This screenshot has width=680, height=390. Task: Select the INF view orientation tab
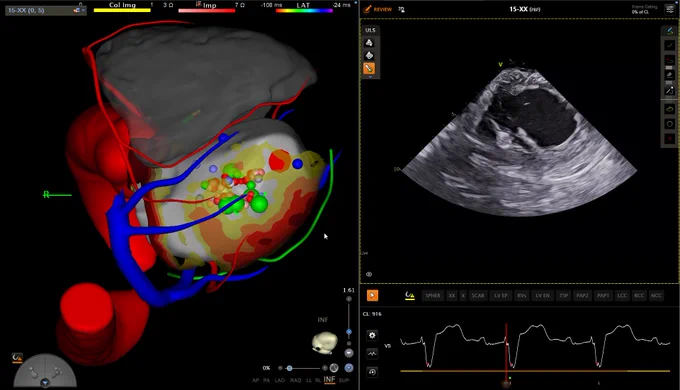329,380
